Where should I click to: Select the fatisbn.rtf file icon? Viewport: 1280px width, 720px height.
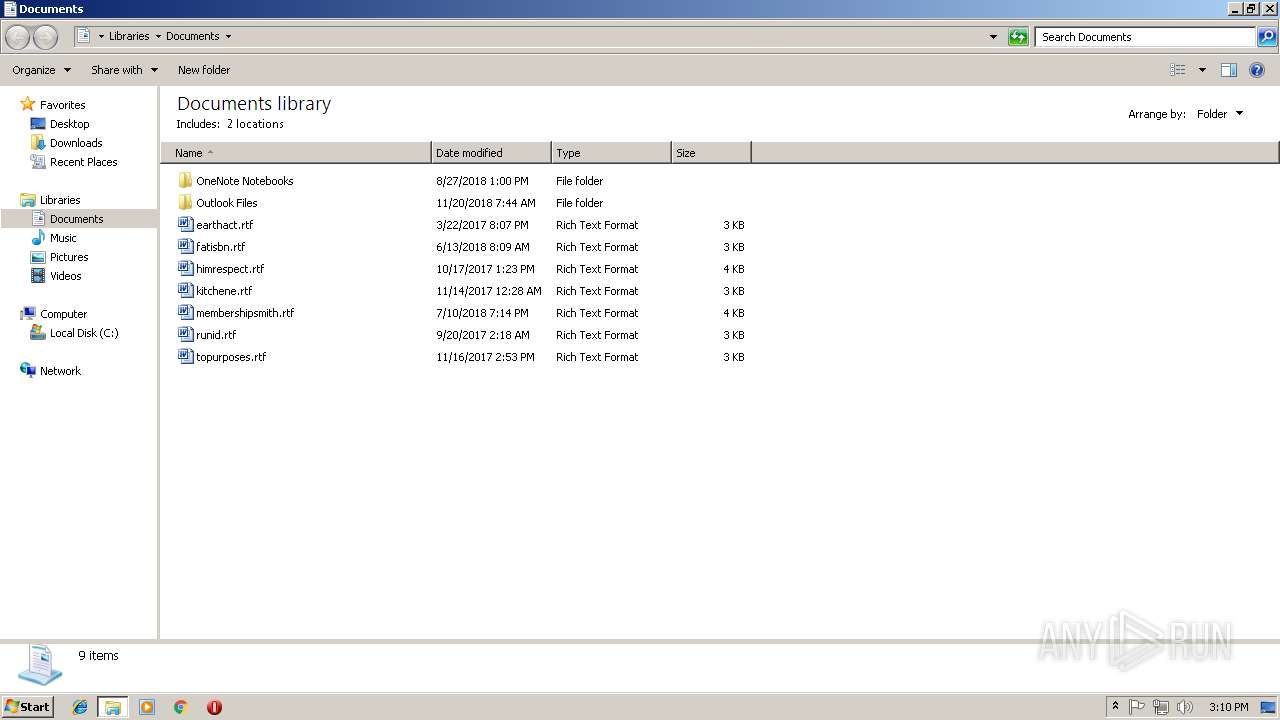point(185,247)
